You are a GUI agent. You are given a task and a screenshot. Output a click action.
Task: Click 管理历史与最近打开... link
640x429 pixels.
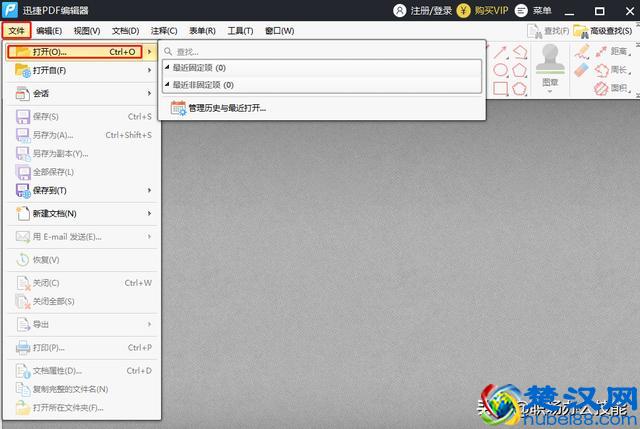(227, 108)
